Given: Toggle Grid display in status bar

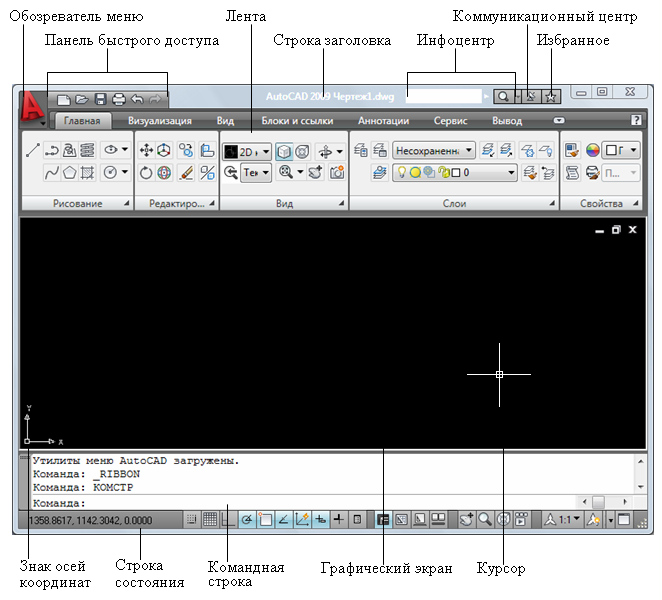Looking at the screenshot, I should point(210,519).
